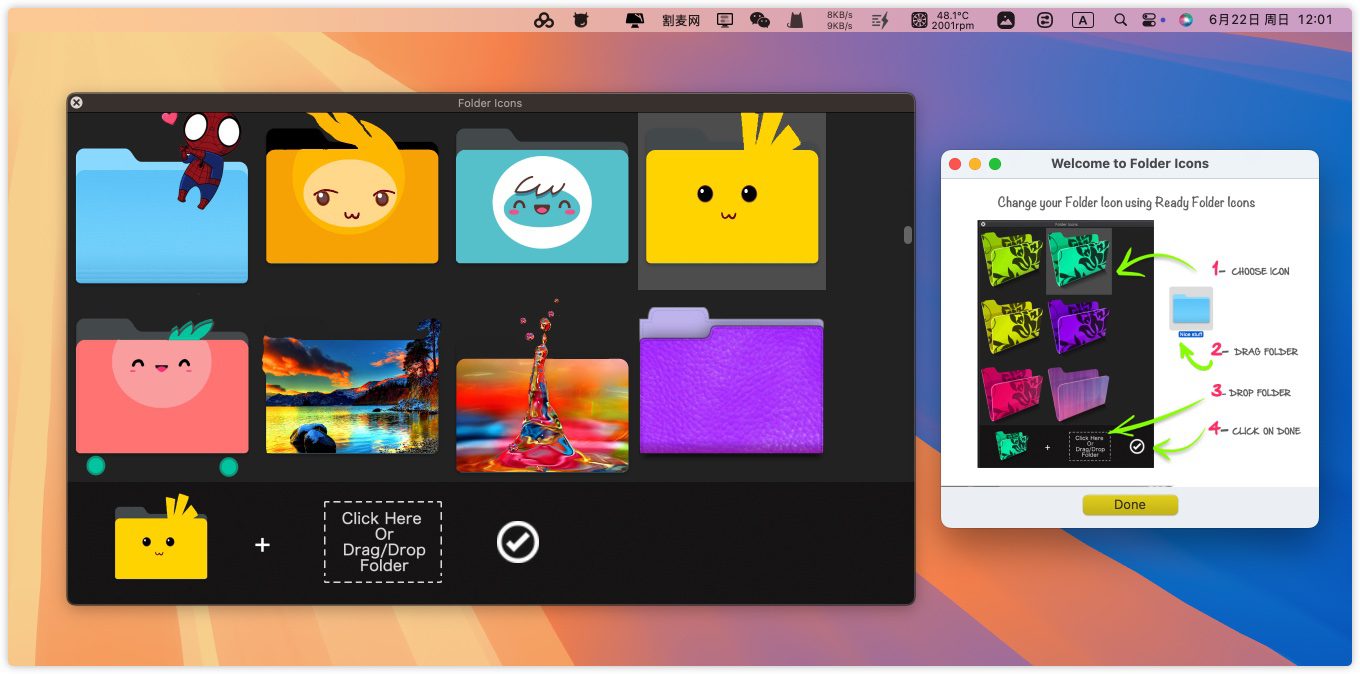Click the 'Welcome to Folder Icons' title

[1130, 164]
